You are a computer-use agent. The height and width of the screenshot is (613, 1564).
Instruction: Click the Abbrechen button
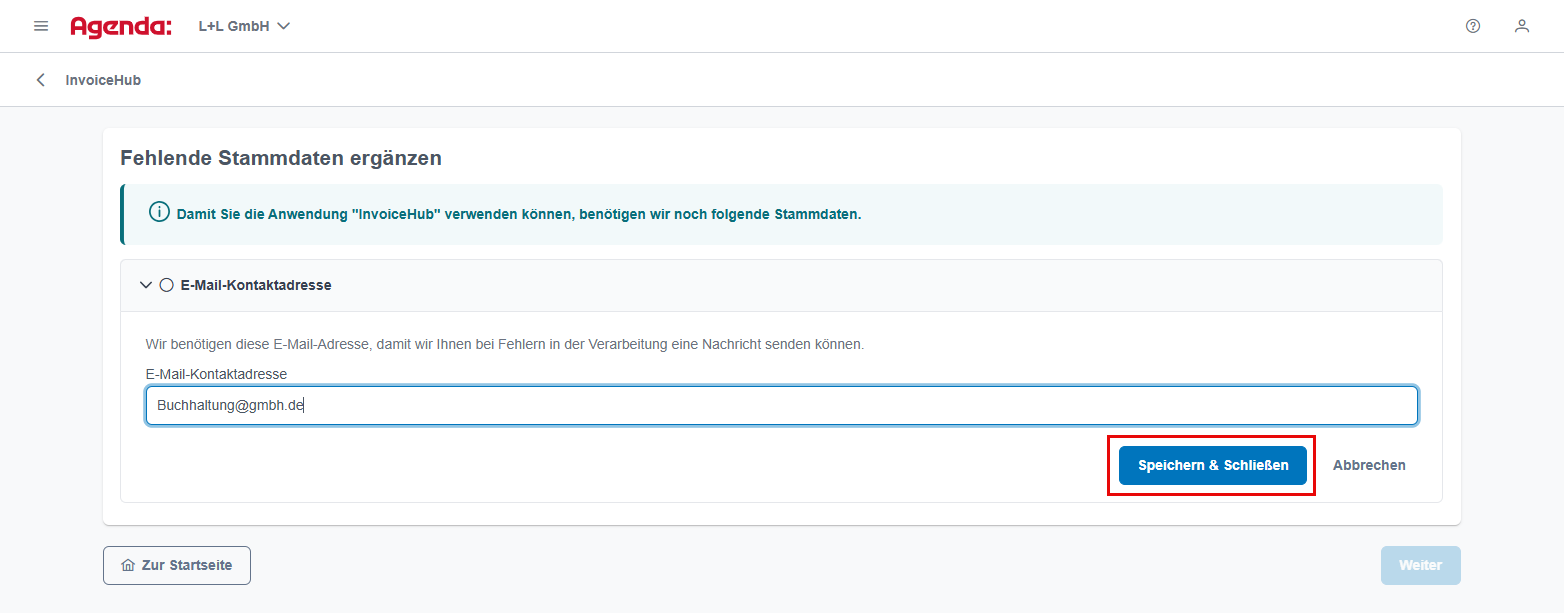[x=1369, y=465]
